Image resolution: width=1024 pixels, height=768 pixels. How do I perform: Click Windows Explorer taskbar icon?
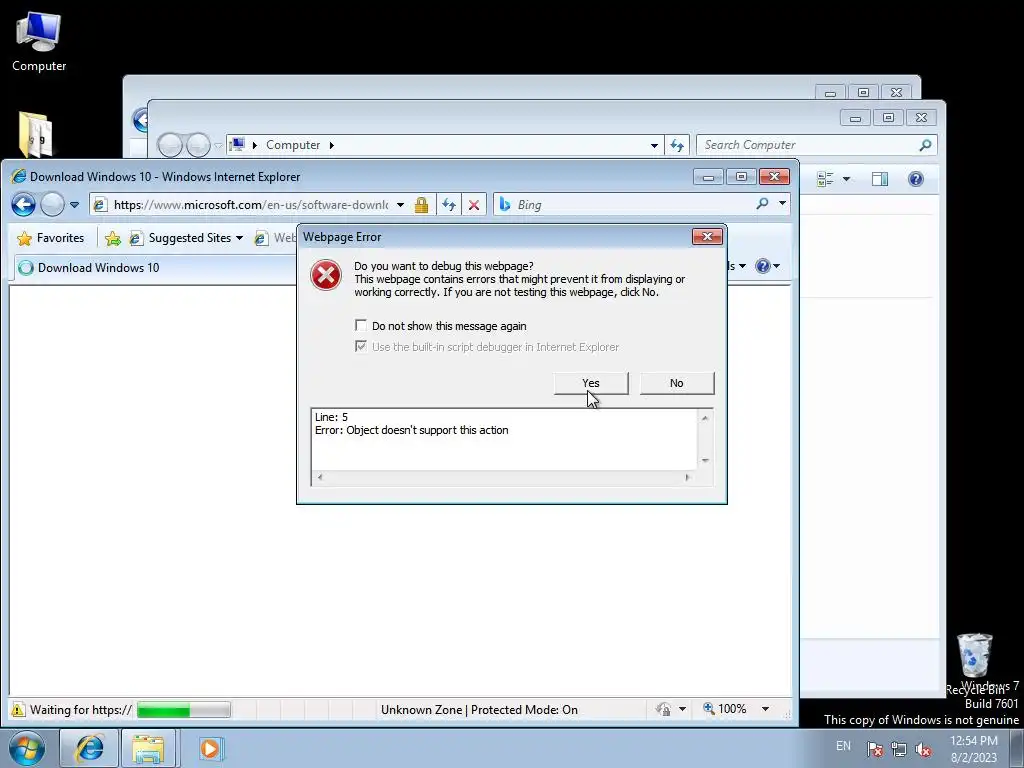pos(148,748)
